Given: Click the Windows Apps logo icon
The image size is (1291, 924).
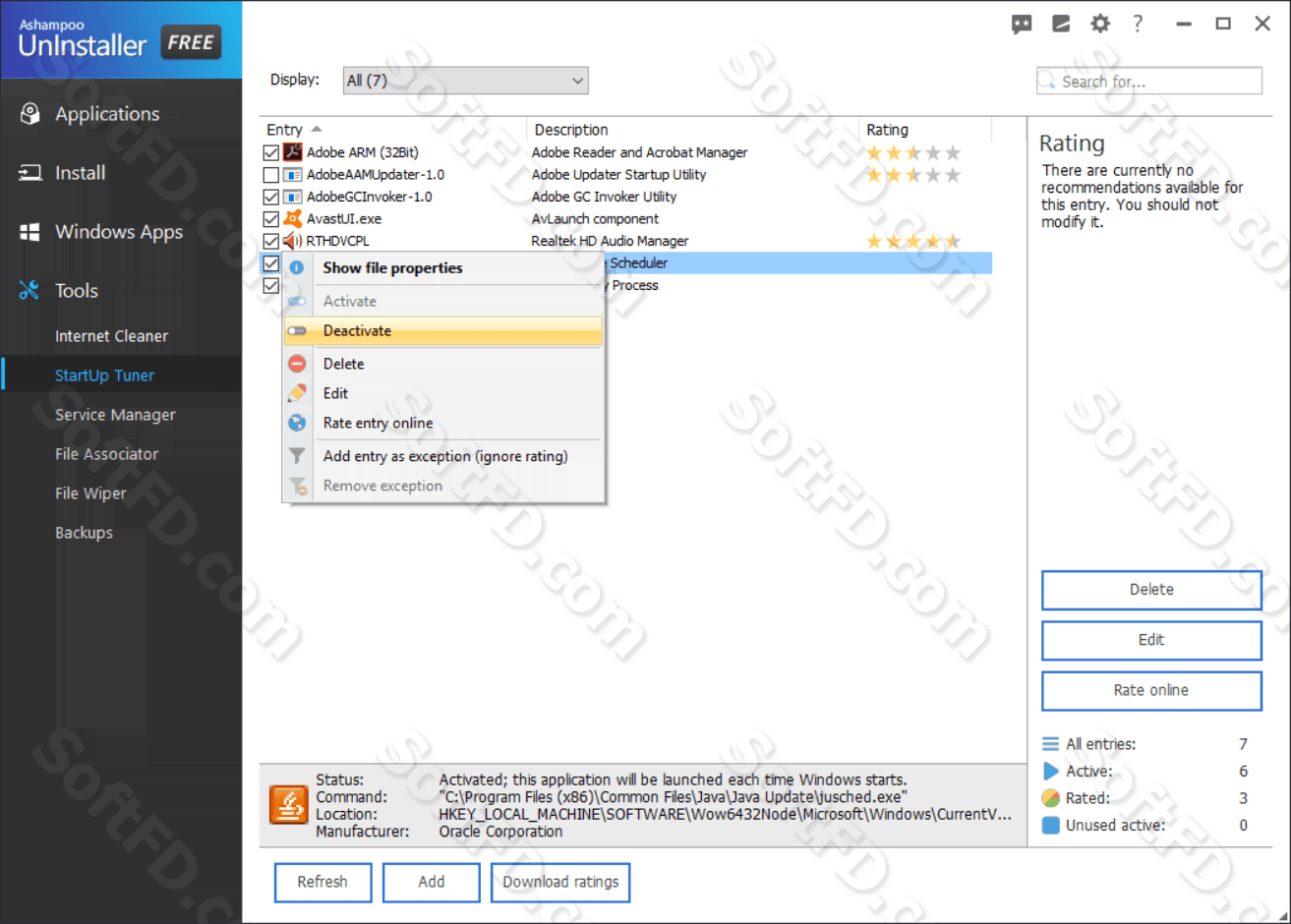Looking at the screenshot, I should coord(30,232).
